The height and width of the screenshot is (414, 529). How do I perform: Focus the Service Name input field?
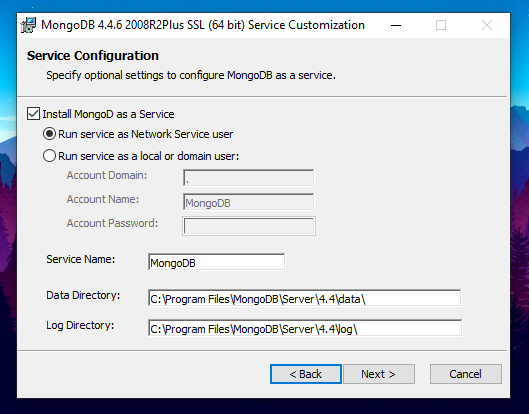216,262
